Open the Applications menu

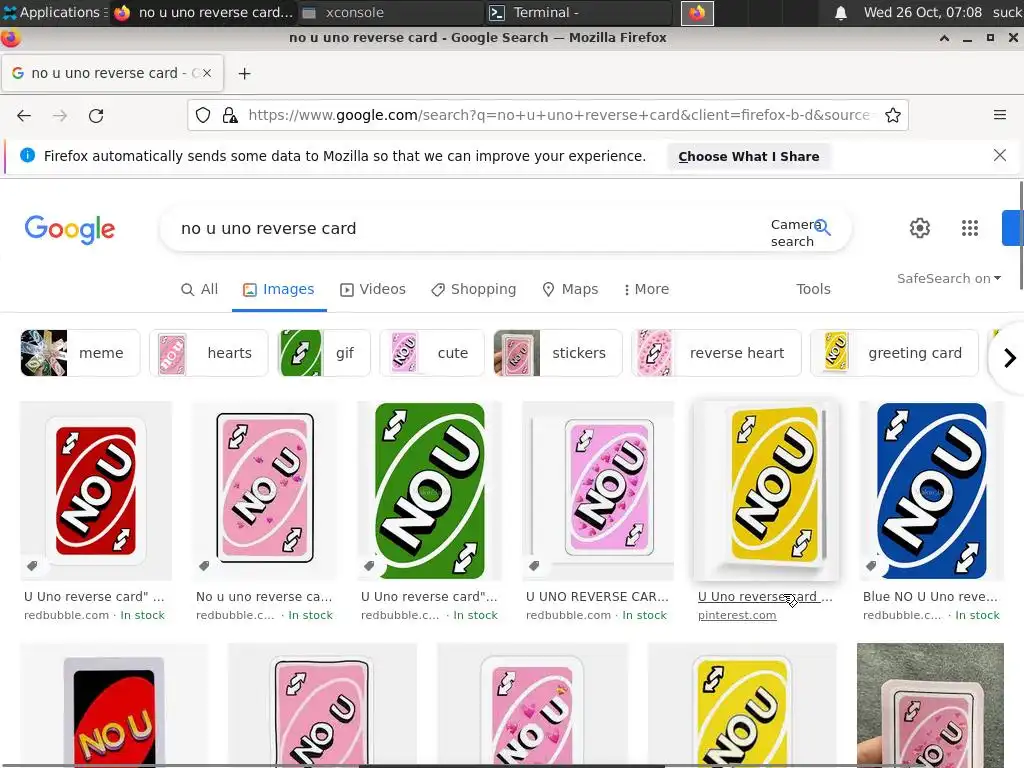[x=54, y=12]
